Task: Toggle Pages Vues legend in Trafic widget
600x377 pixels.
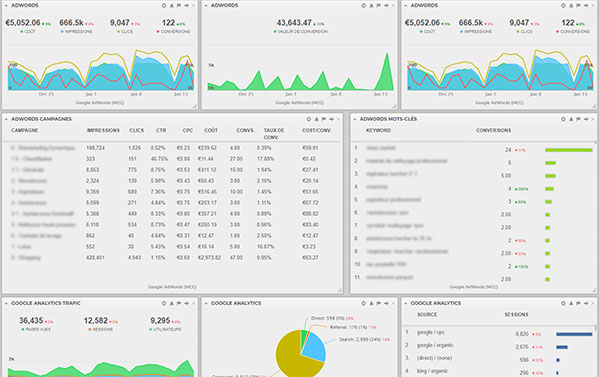Action: [36, 330]
